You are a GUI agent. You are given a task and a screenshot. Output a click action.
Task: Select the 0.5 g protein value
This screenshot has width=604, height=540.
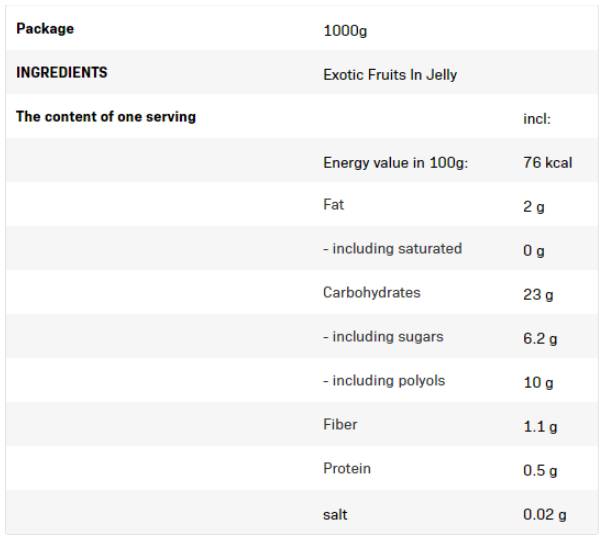click(x=539, y=470)
